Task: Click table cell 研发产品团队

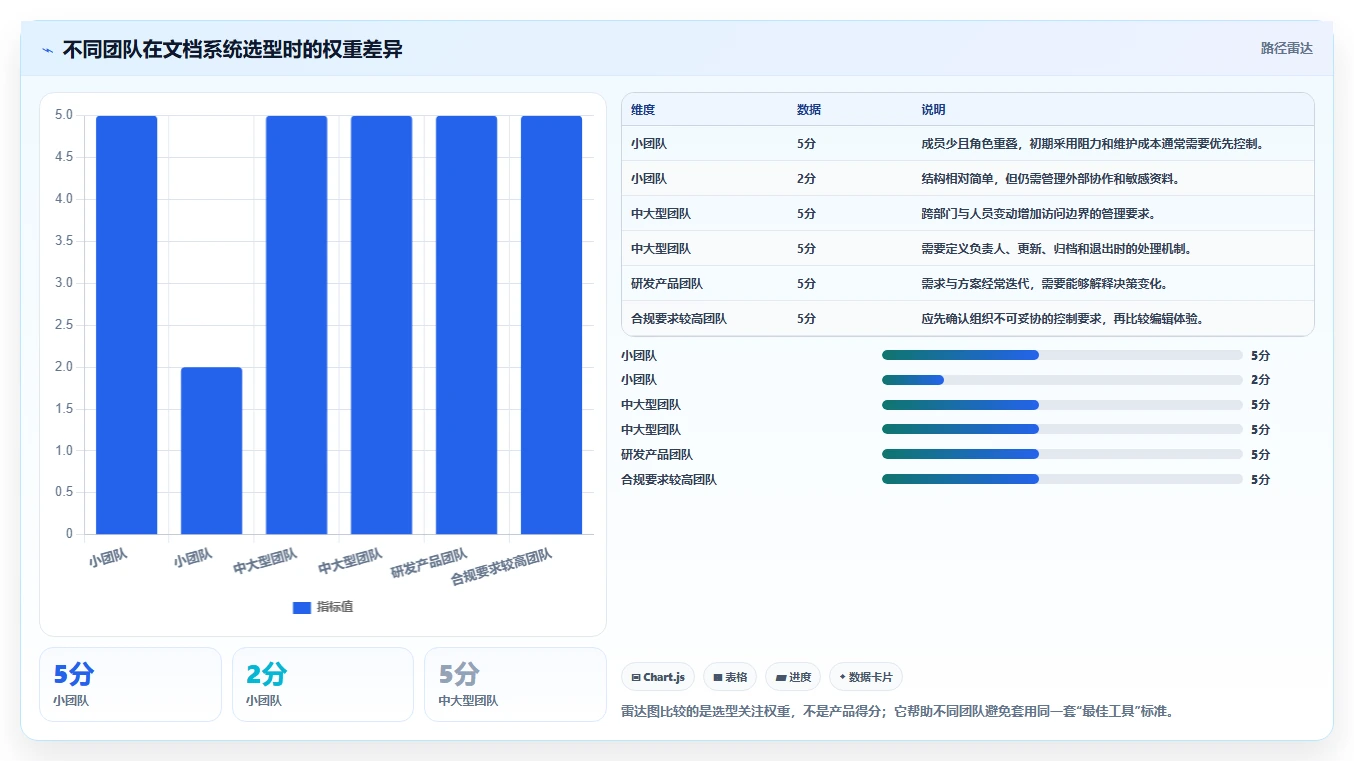Action: point(667,284)
